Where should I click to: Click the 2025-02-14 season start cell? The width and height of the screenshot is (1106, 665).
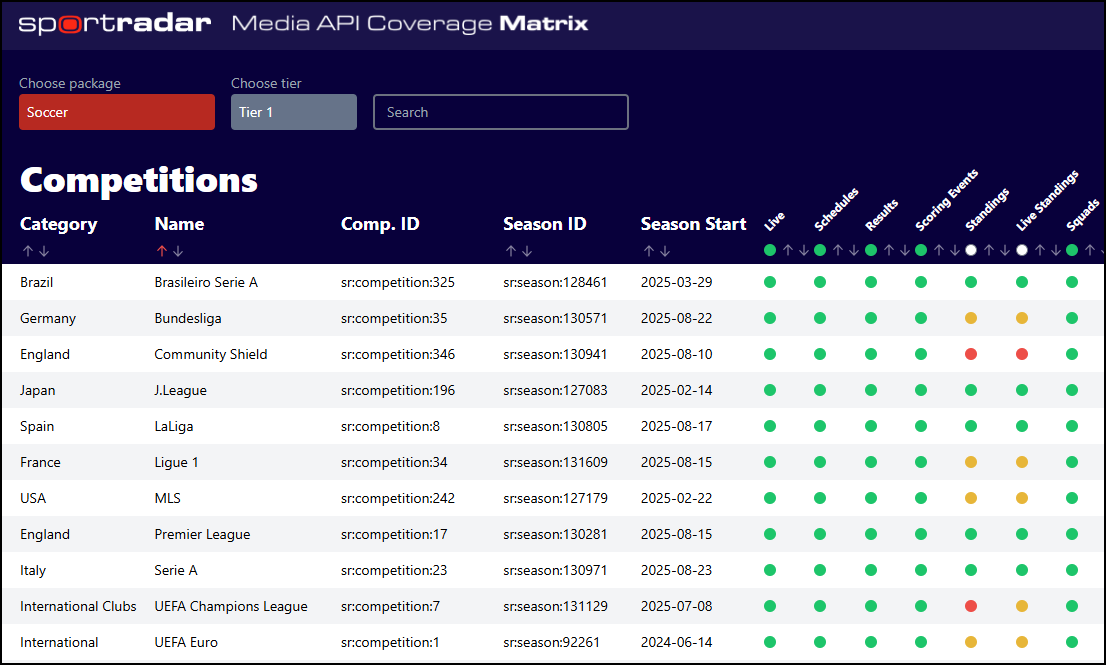tap(676, 390)
